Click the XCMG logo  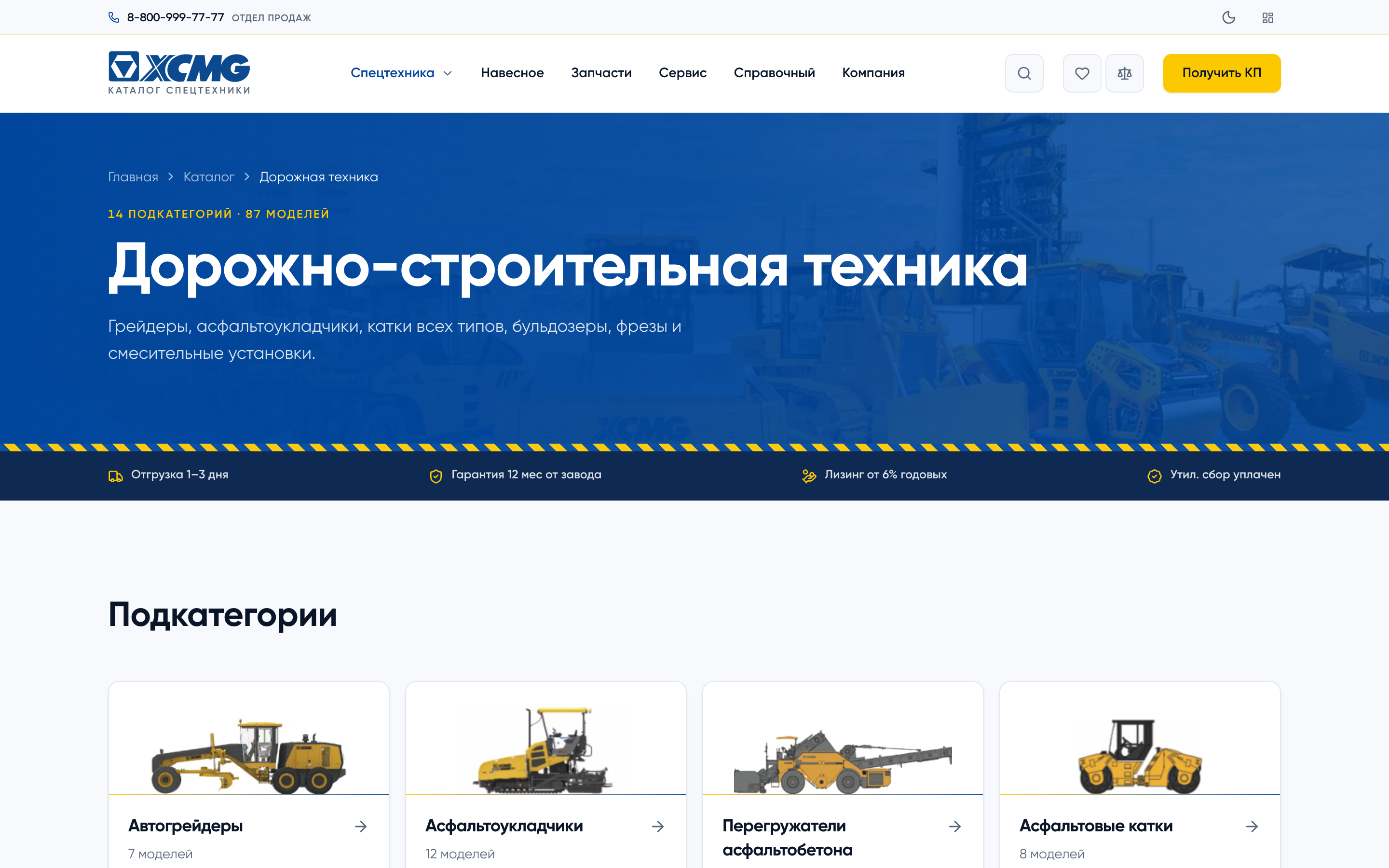[x=179, y=73]
